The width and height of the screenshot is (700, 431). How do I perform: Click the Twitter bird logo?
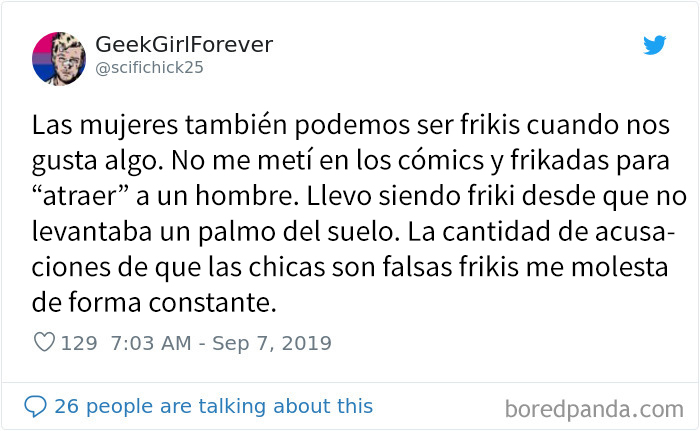tap(654, 45)
